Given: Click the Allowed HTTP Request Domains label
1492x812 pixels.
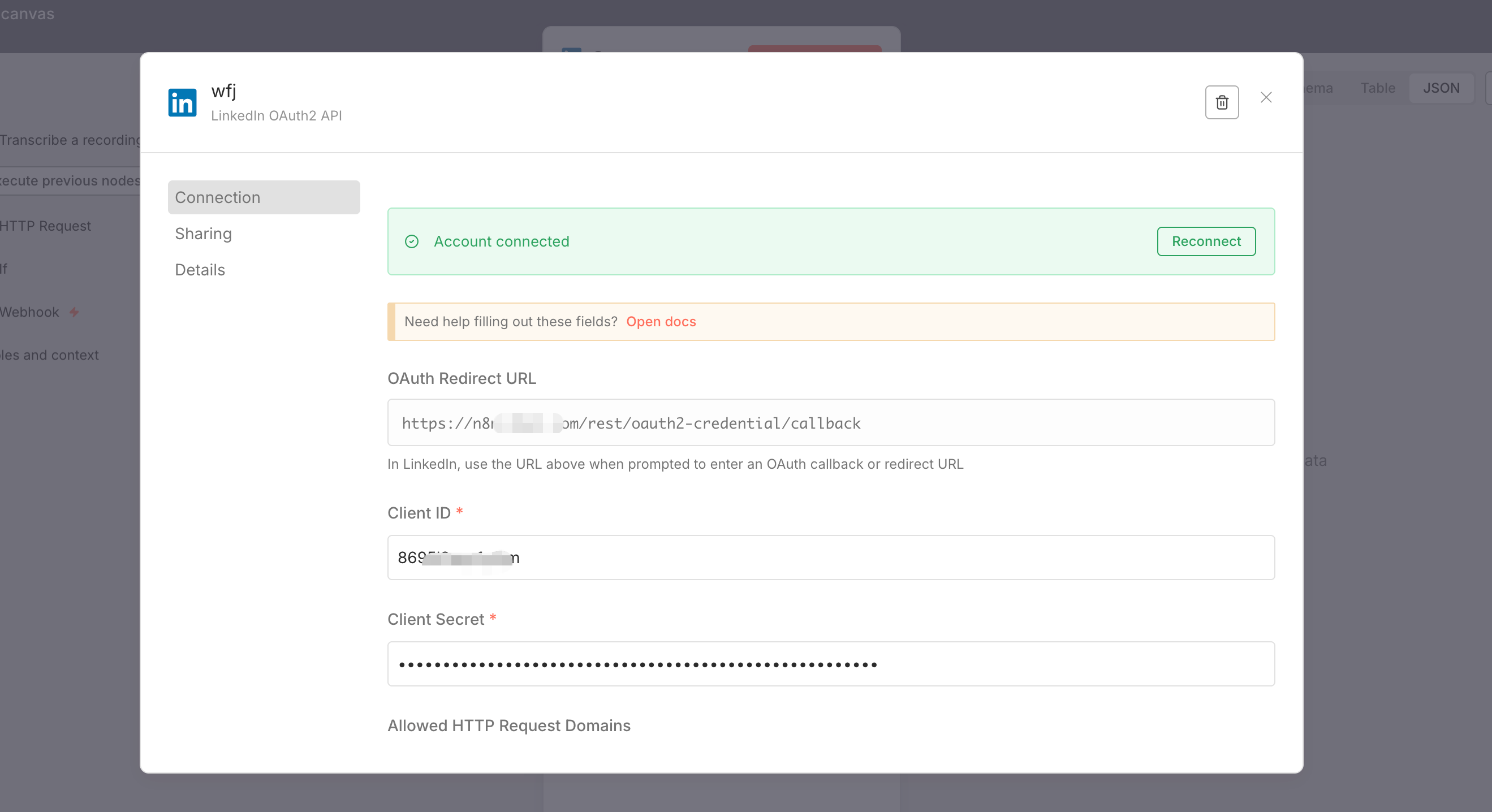Looking at the screenshot, I should coord(508,725).
